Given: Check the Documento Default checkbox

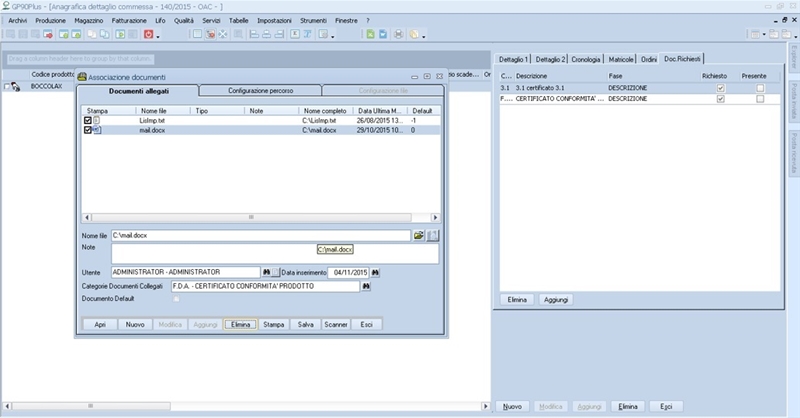Looking at the screenshot, I should pyautogui.click(x=176, y=299).
